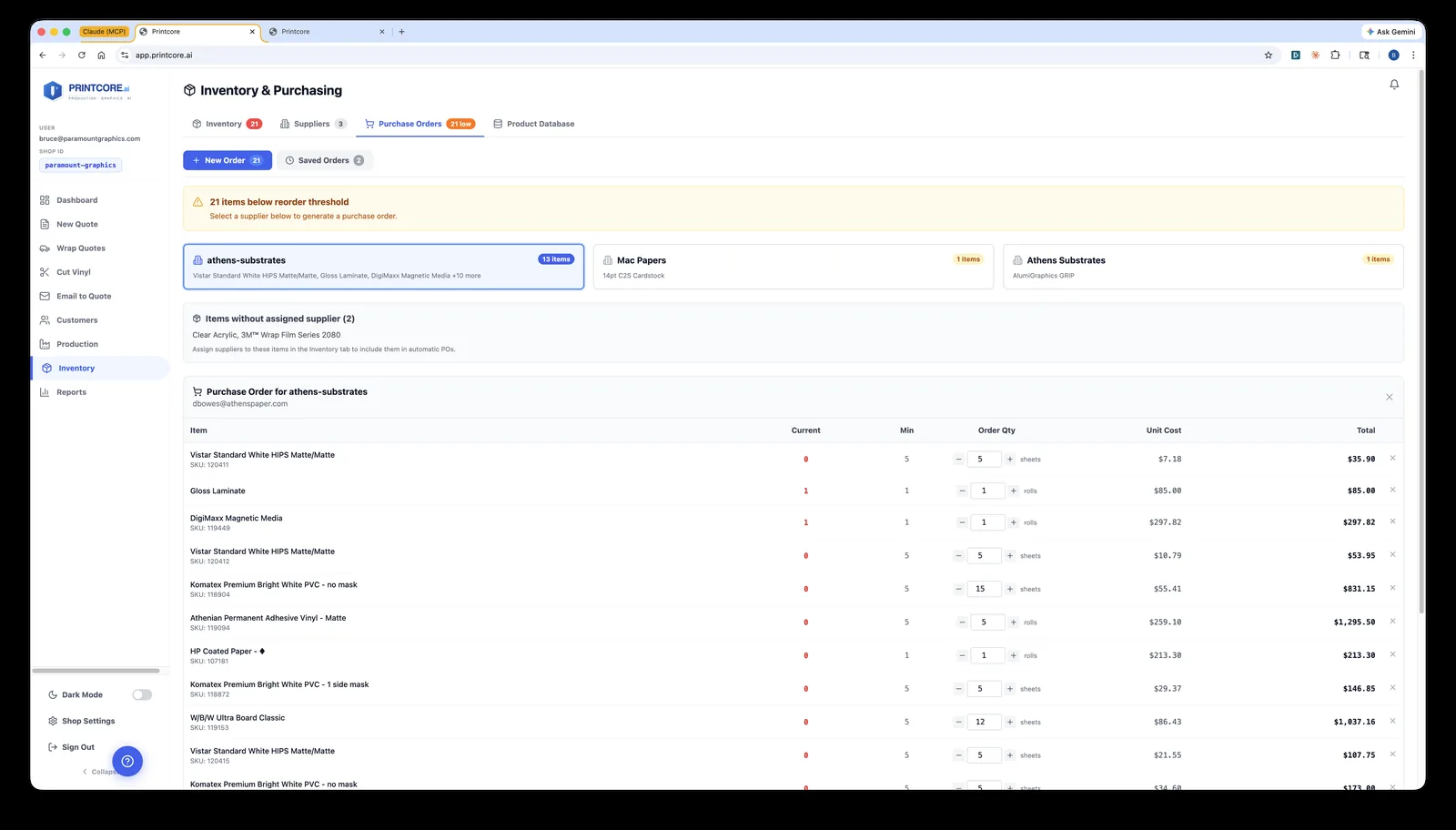Open the browser extensions puzzle icon

[1335, 56]
